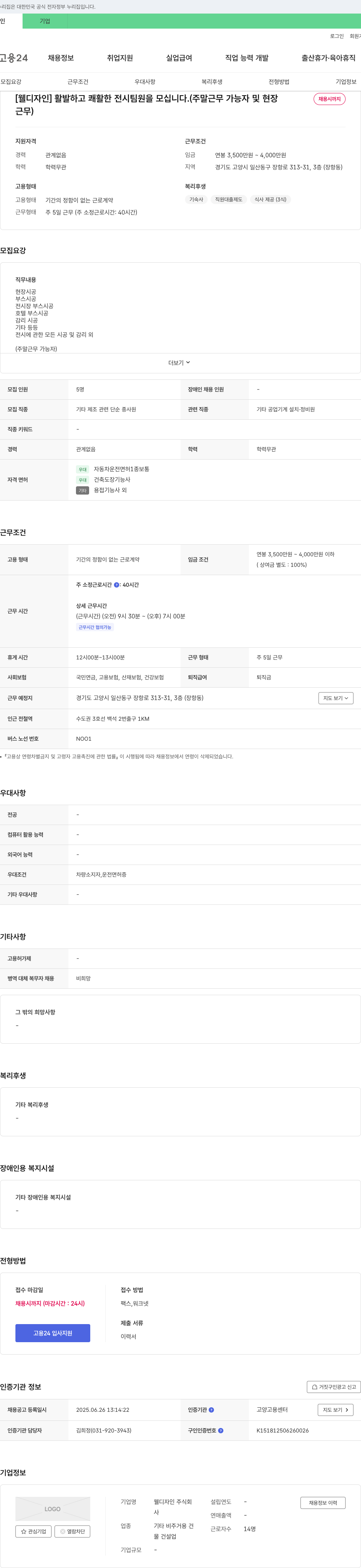The height and width of the screenshot is (1568, 361).
Task: Click the 채용시까지 (마감시간 : 24시) text
Action: point(50,1303)
